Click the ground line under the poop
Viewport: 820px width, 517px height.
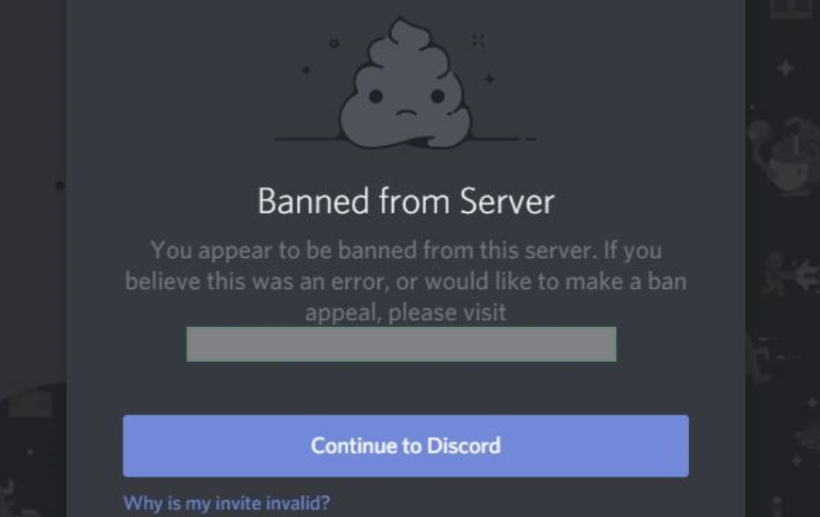click(x=405, y=139)
